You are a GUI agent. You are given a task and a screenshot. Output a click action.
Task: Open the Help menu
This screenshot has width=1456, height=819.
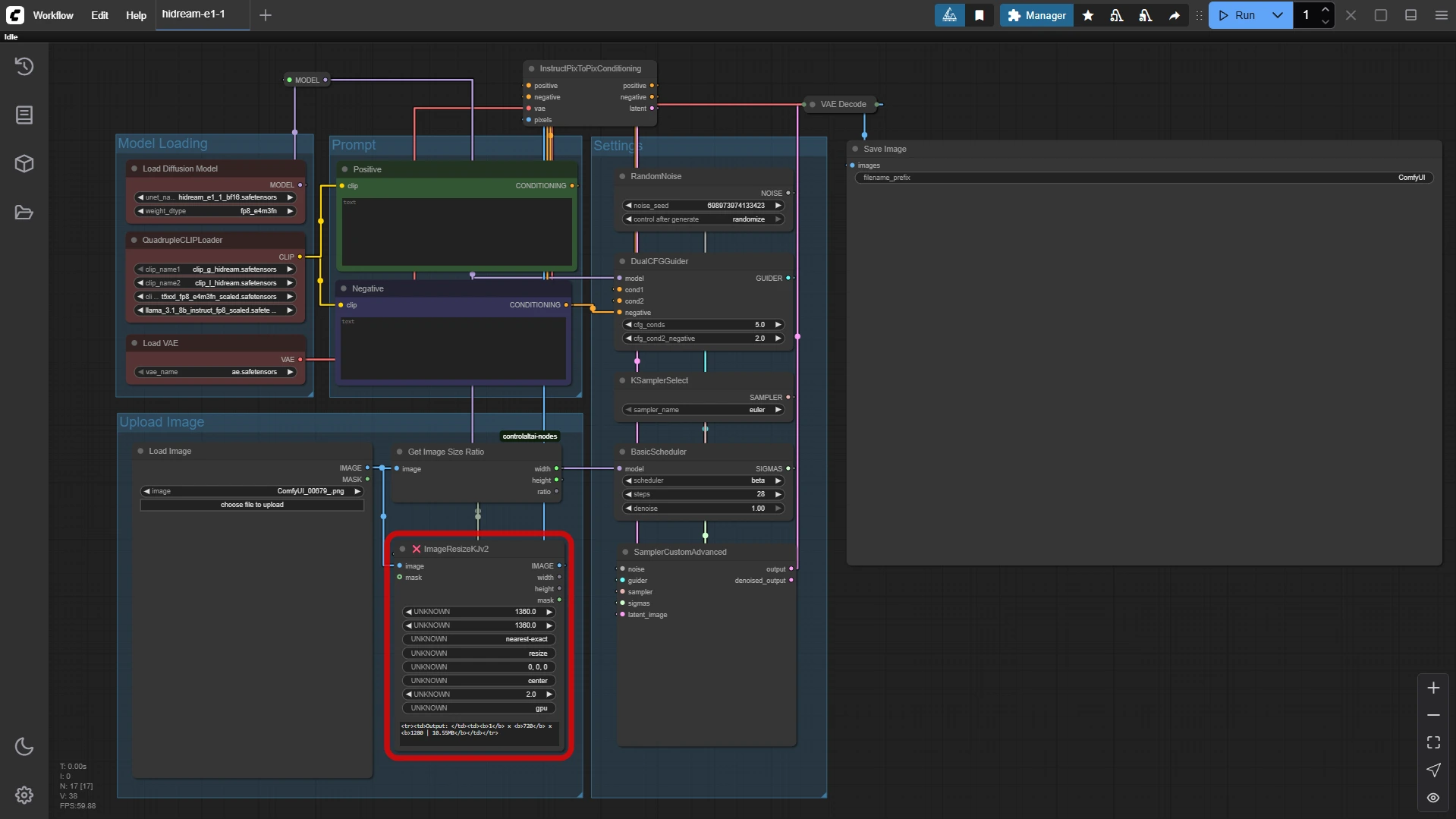[x=136, y=15]
